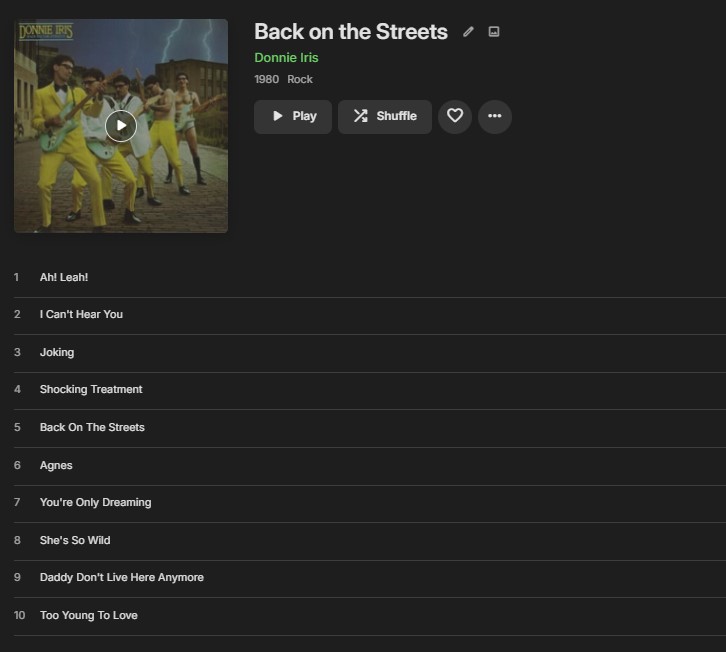Click the image icon next to album title

tap(493, 32)
